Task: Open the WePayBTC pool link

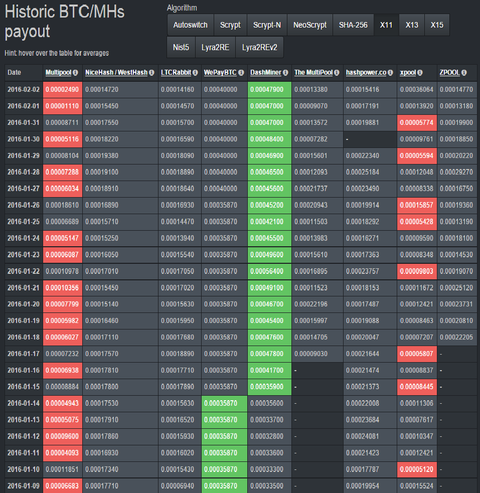Action: [x=220, y=73]
